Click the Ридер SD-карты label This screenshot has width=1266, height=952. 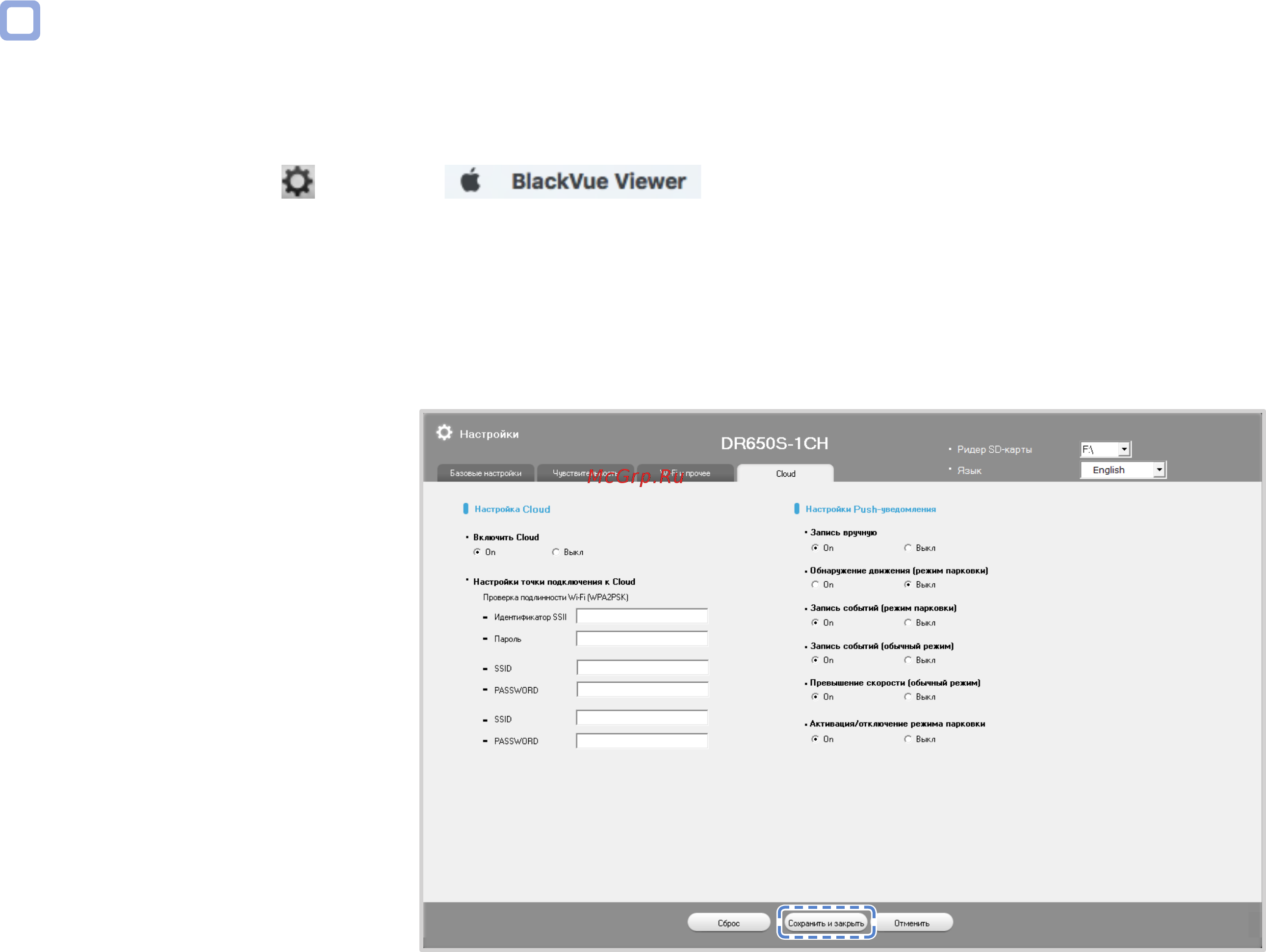tap(994, 449)
